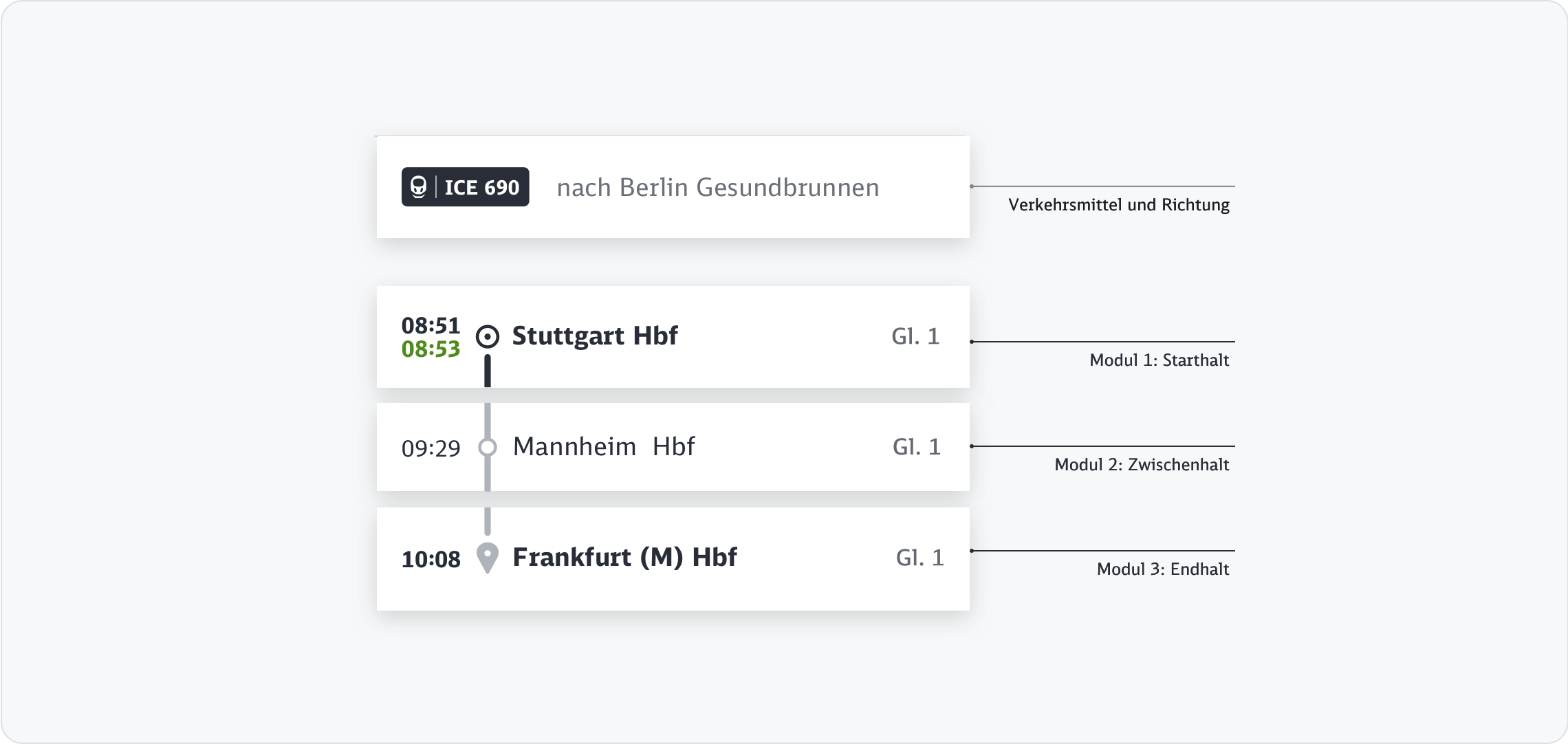The image size is (1568, 744).
Task: Click the Gl. 1 platform for Frankfurt
Action: point(919,558)
